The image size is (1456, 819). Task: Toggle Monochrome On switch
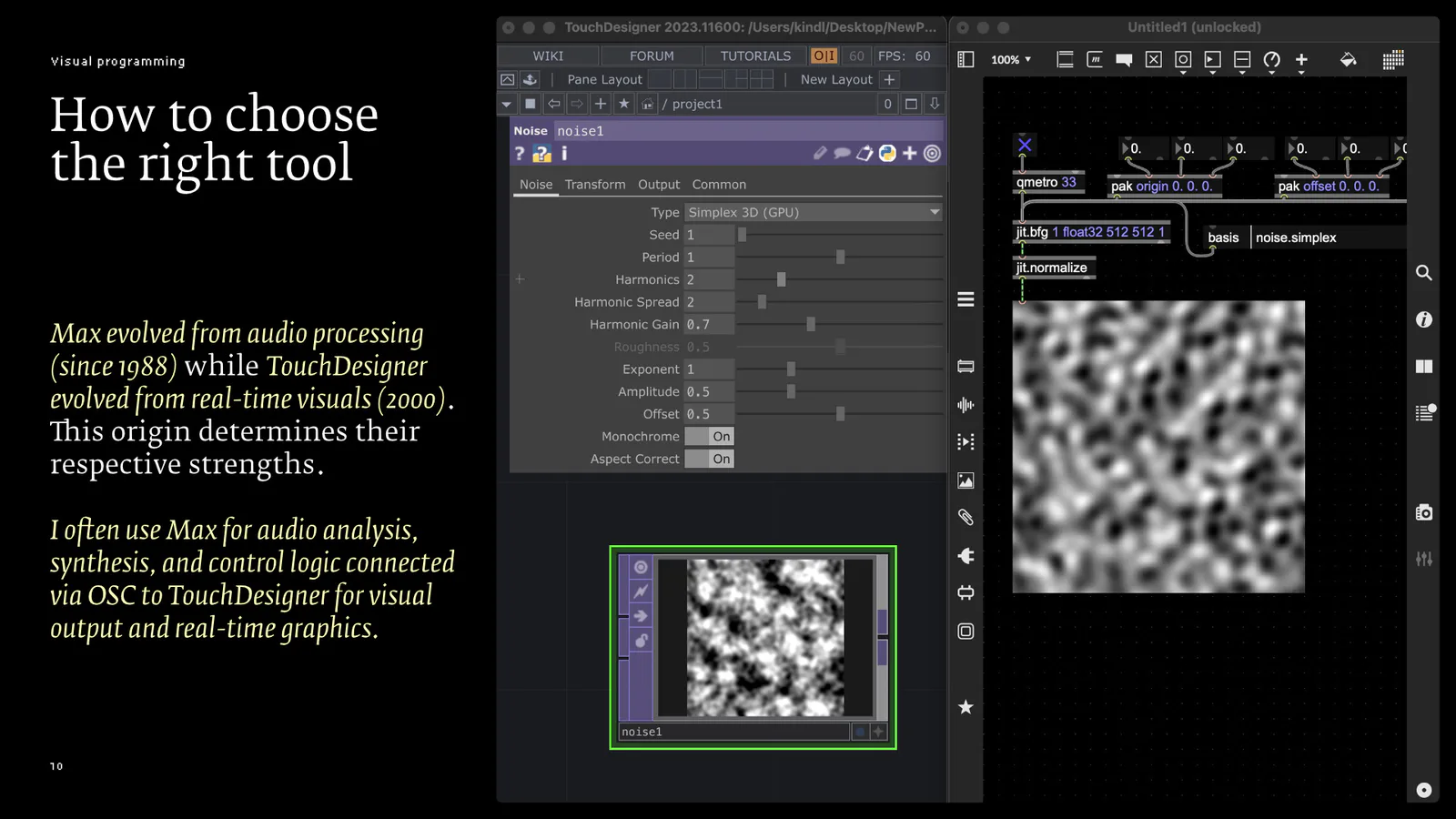(x=709, y=437)
